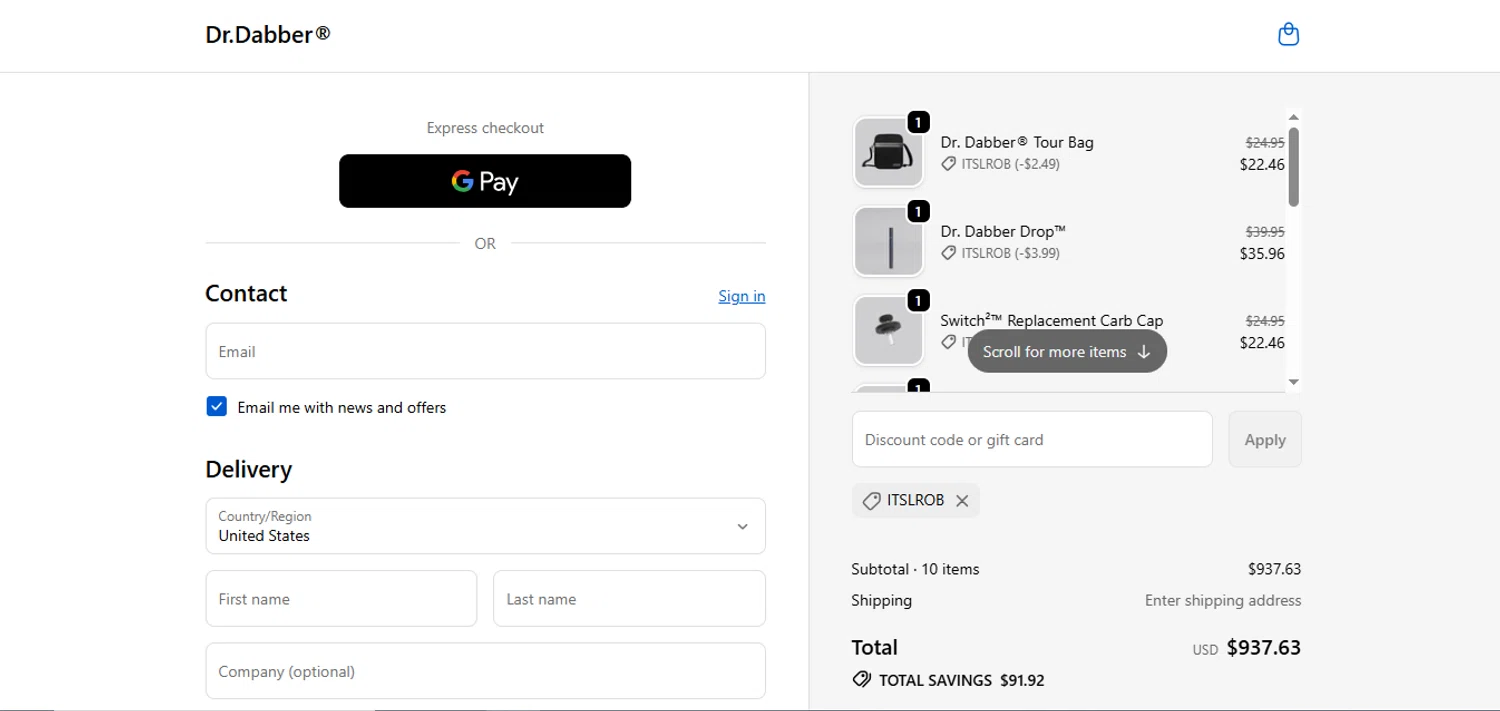Click the struck-through $39.95 price

click(x=1265, y=232)
